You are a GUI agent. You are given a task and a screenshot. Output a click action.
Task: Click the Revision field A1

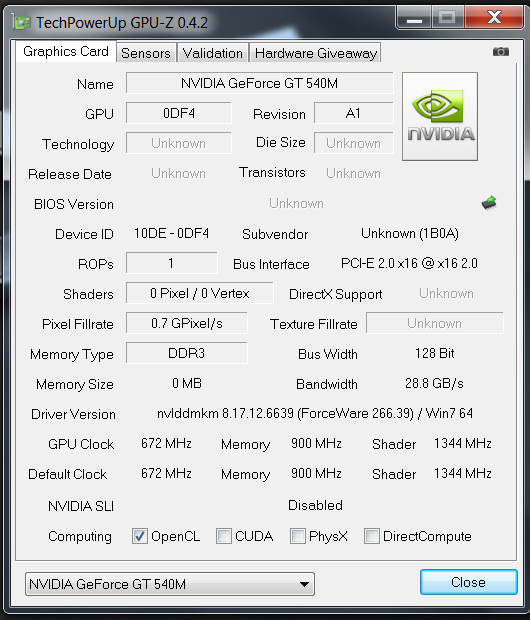click(354, 113)
